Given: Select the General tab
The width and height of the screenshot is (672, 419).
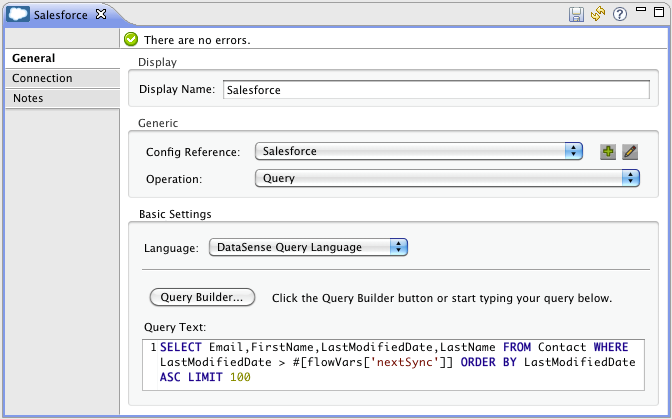Looking at the screenshot, I should (x=33, y=58).
